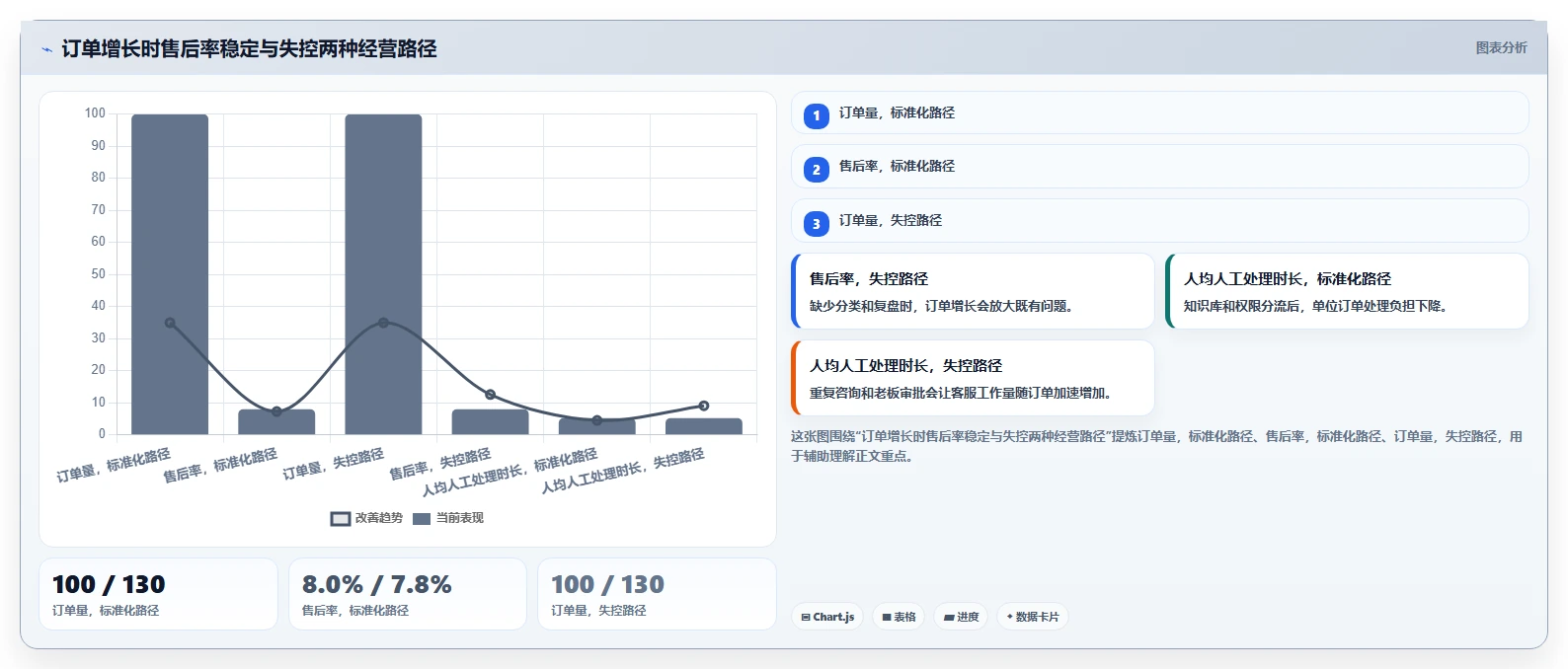Click the 进度 tag

[961, 617]
